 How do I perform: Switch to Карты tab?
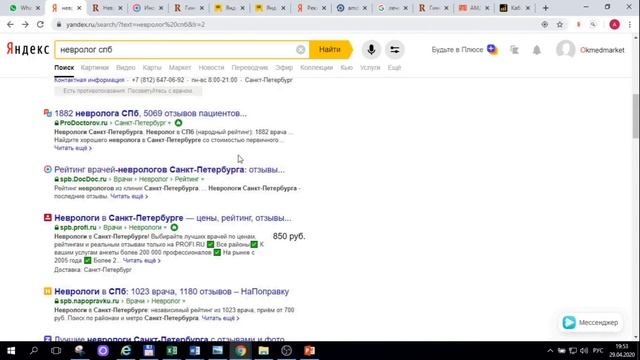tap(152, 68)
